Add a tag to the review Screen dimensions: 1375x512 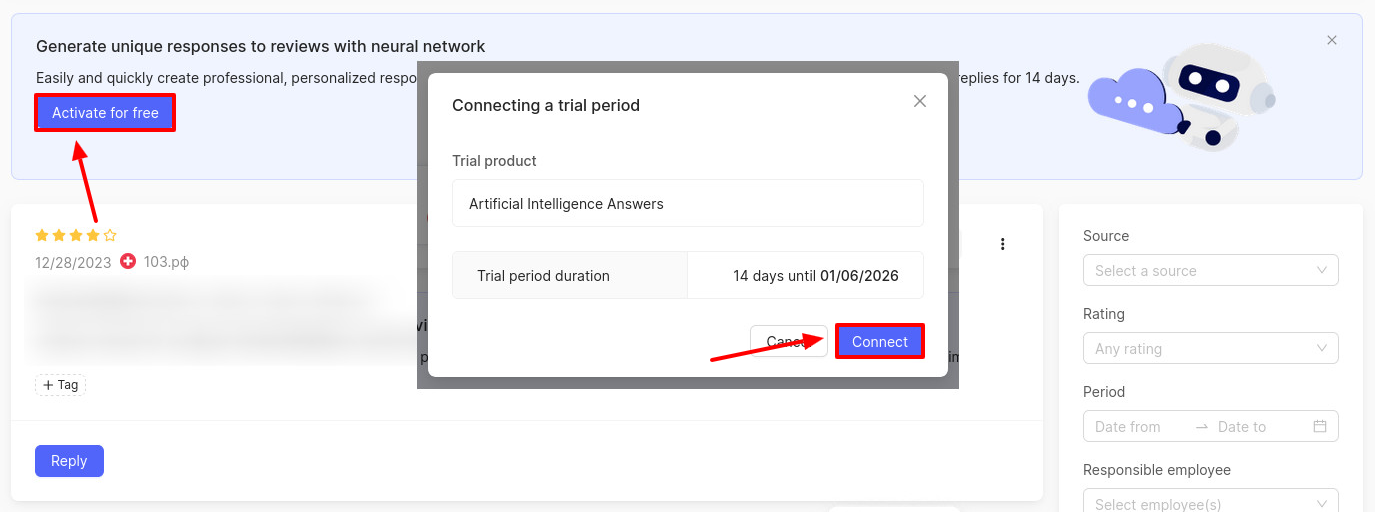coord(61,385)
